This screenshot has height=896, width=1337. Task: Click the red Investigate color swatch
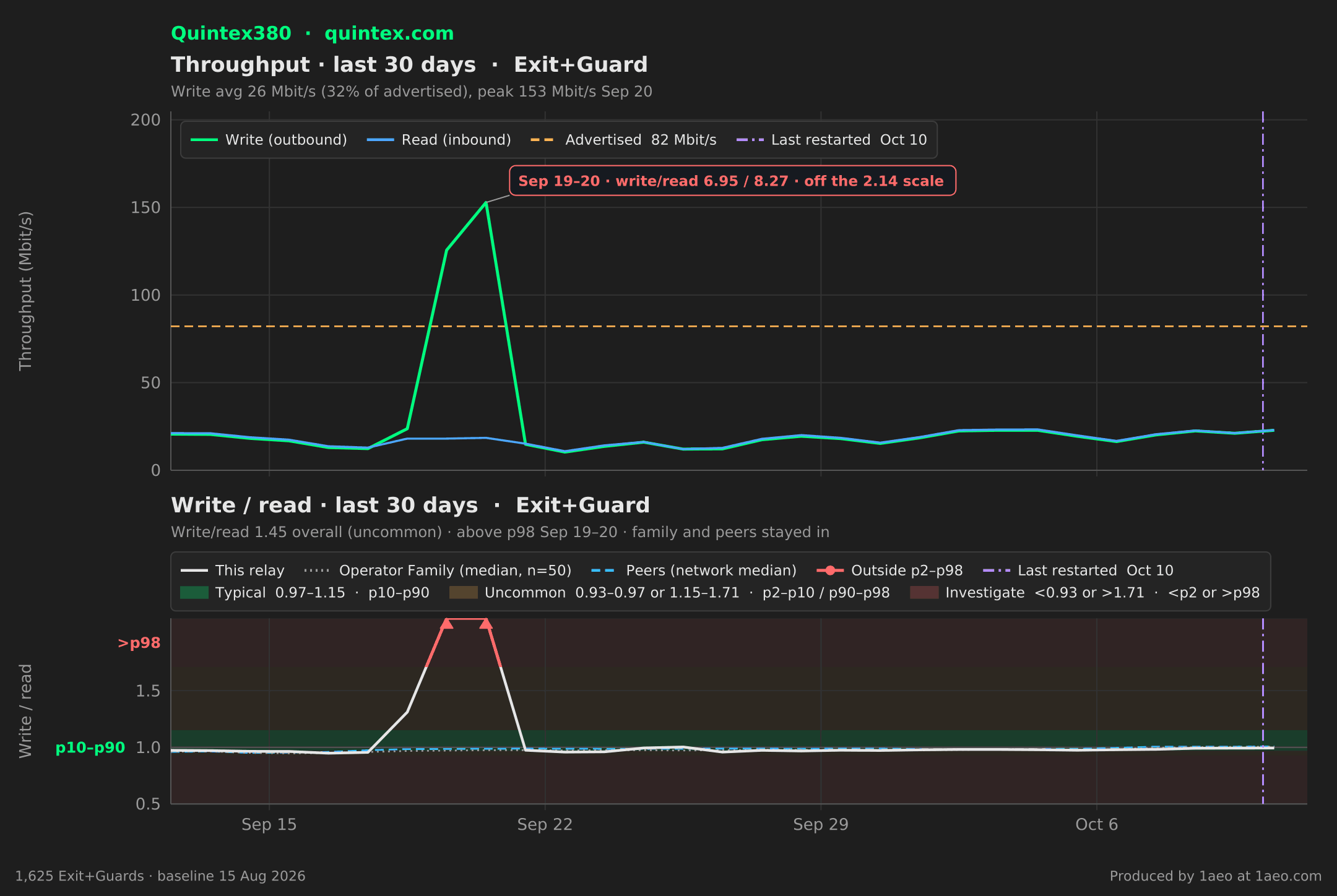click(924, 593)
